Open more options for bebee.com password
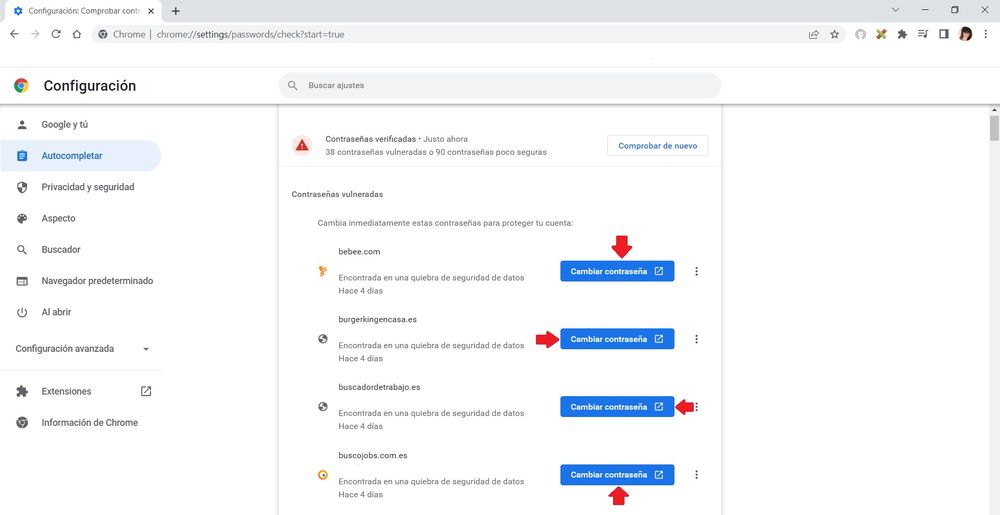The image size is (1000, 515). [x=697, y=271]
